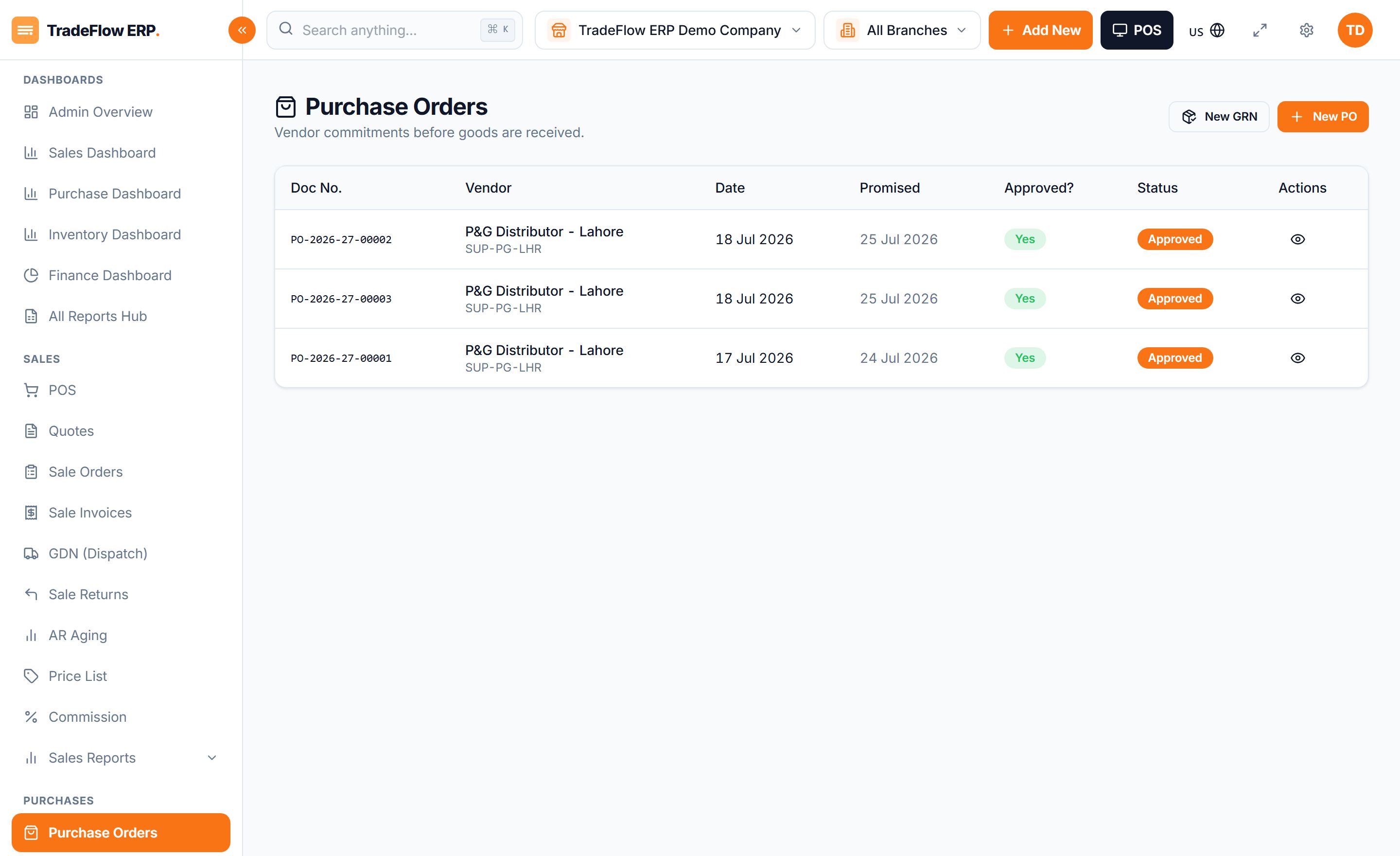
Task: View PO-2026-27-00002 with the eye icon
Action: pos(1298,239)
